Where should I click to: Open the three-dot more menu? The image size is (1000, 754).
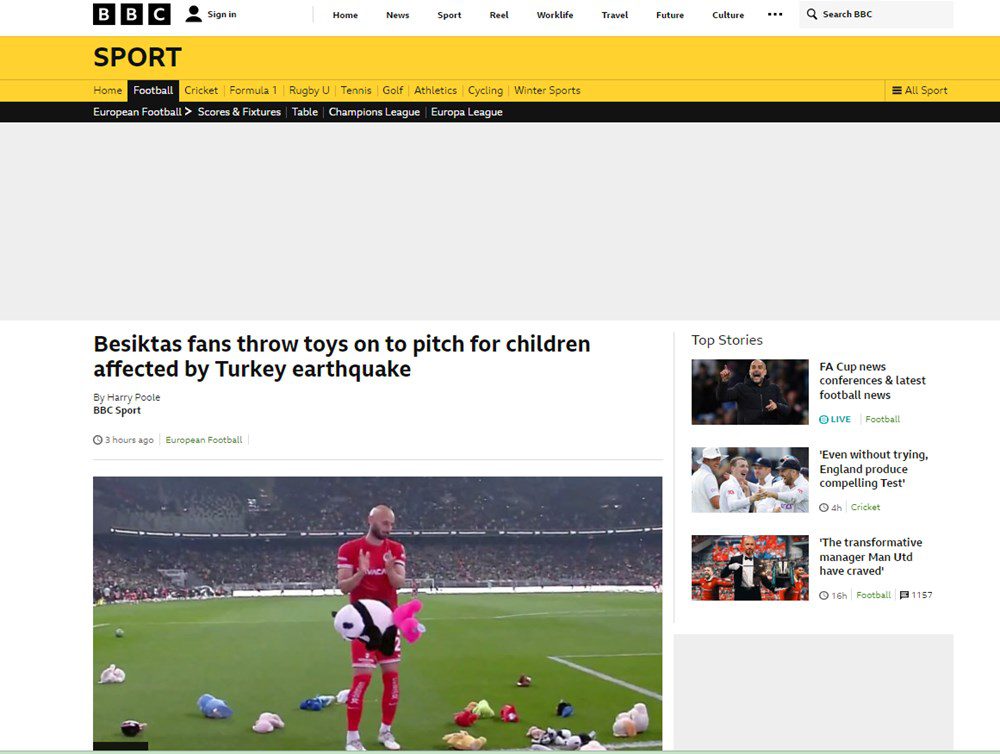[775, 14]
